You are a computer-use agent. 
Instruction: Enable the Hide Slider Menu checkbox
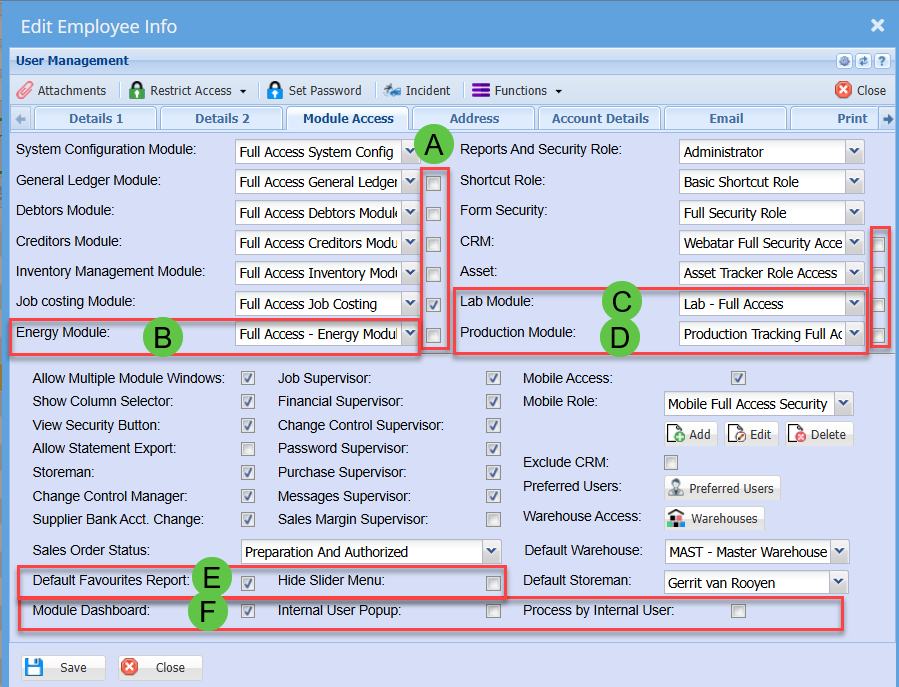[x=493, y=583]
